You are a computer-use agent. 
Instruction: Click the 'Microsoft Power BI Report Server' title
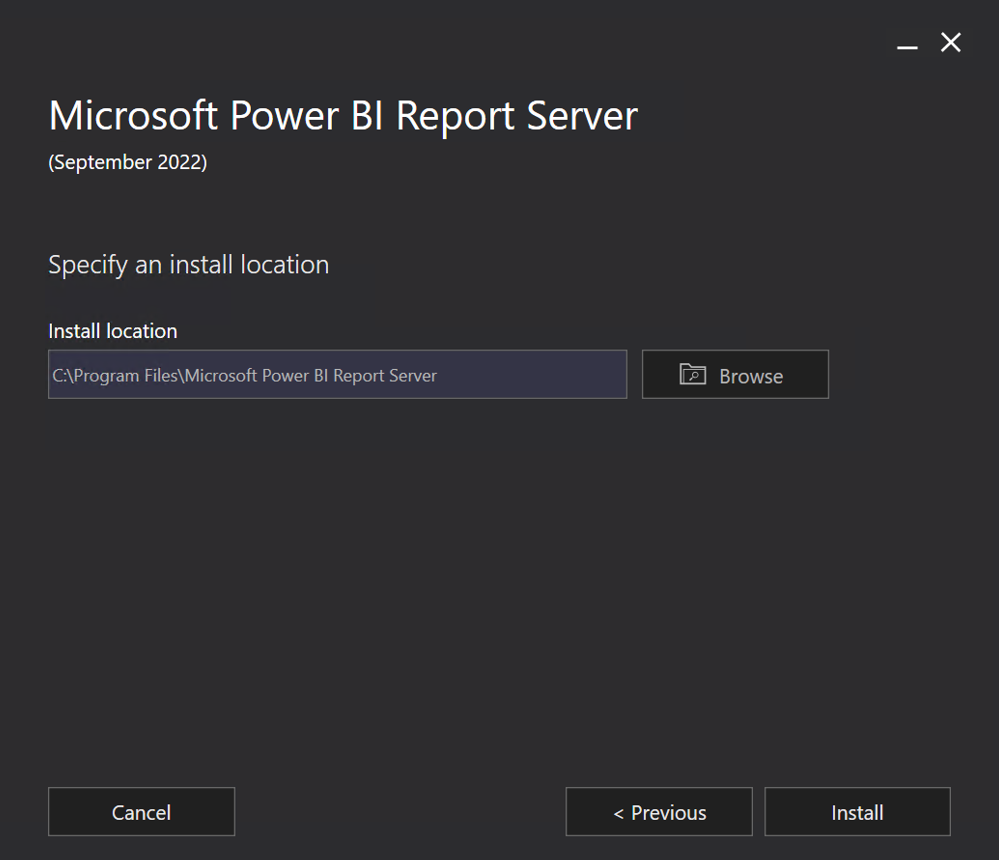343,116
